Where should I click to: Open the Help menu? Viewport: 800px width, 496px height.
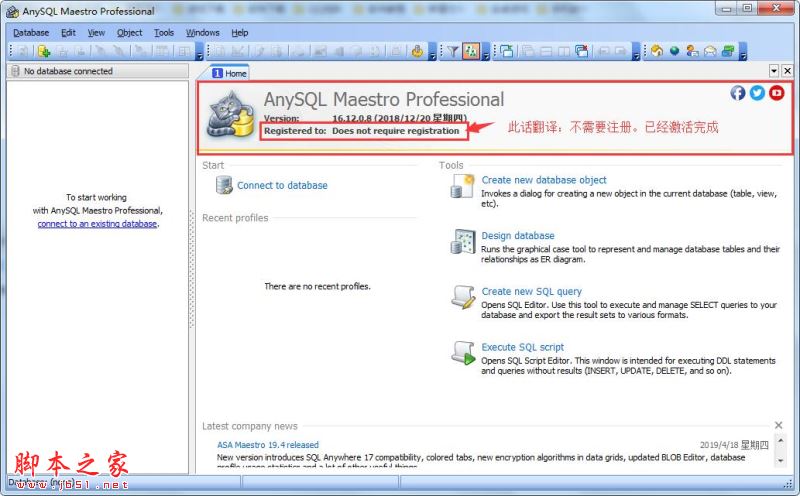(x=240, y=33)
